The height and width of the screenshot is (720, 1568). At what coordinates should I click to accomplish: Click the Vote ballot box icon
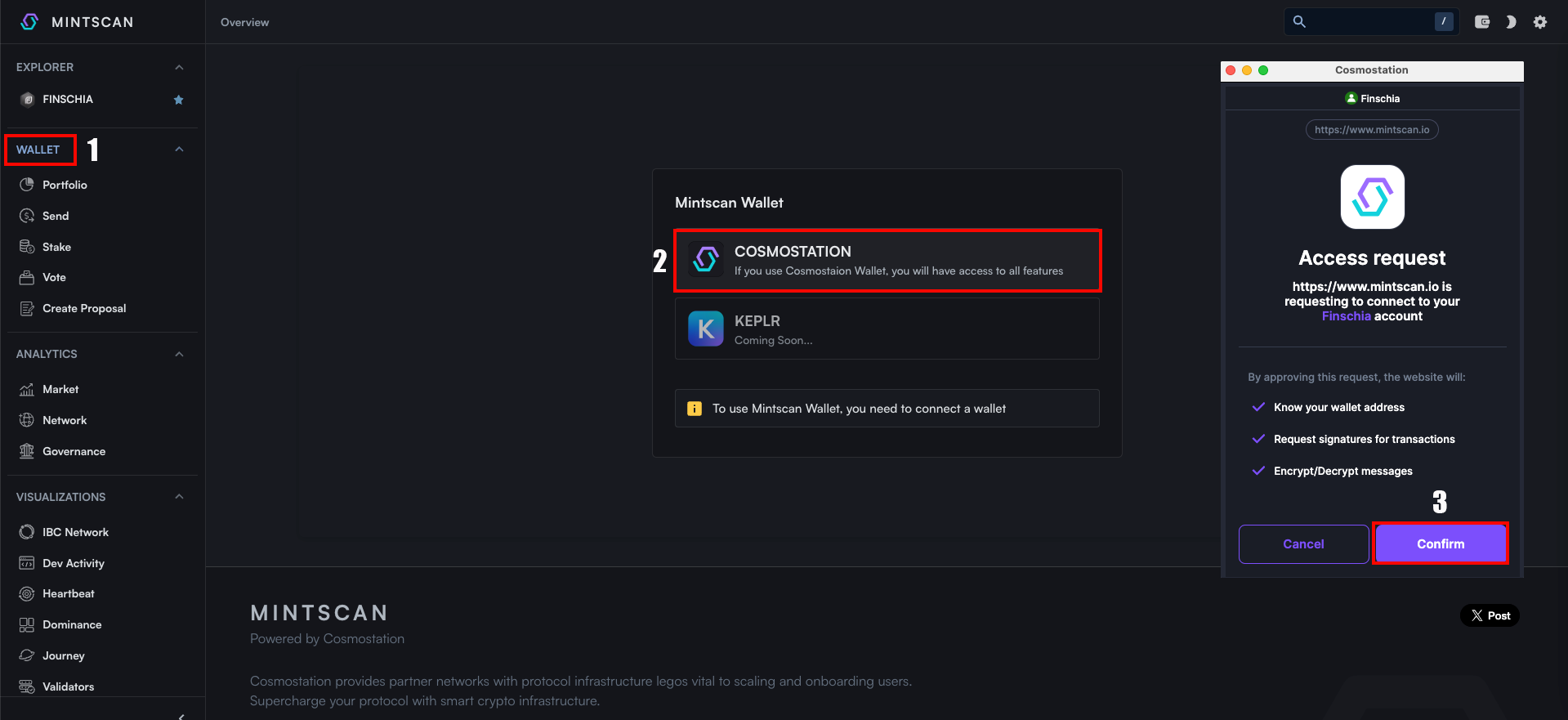27,278
